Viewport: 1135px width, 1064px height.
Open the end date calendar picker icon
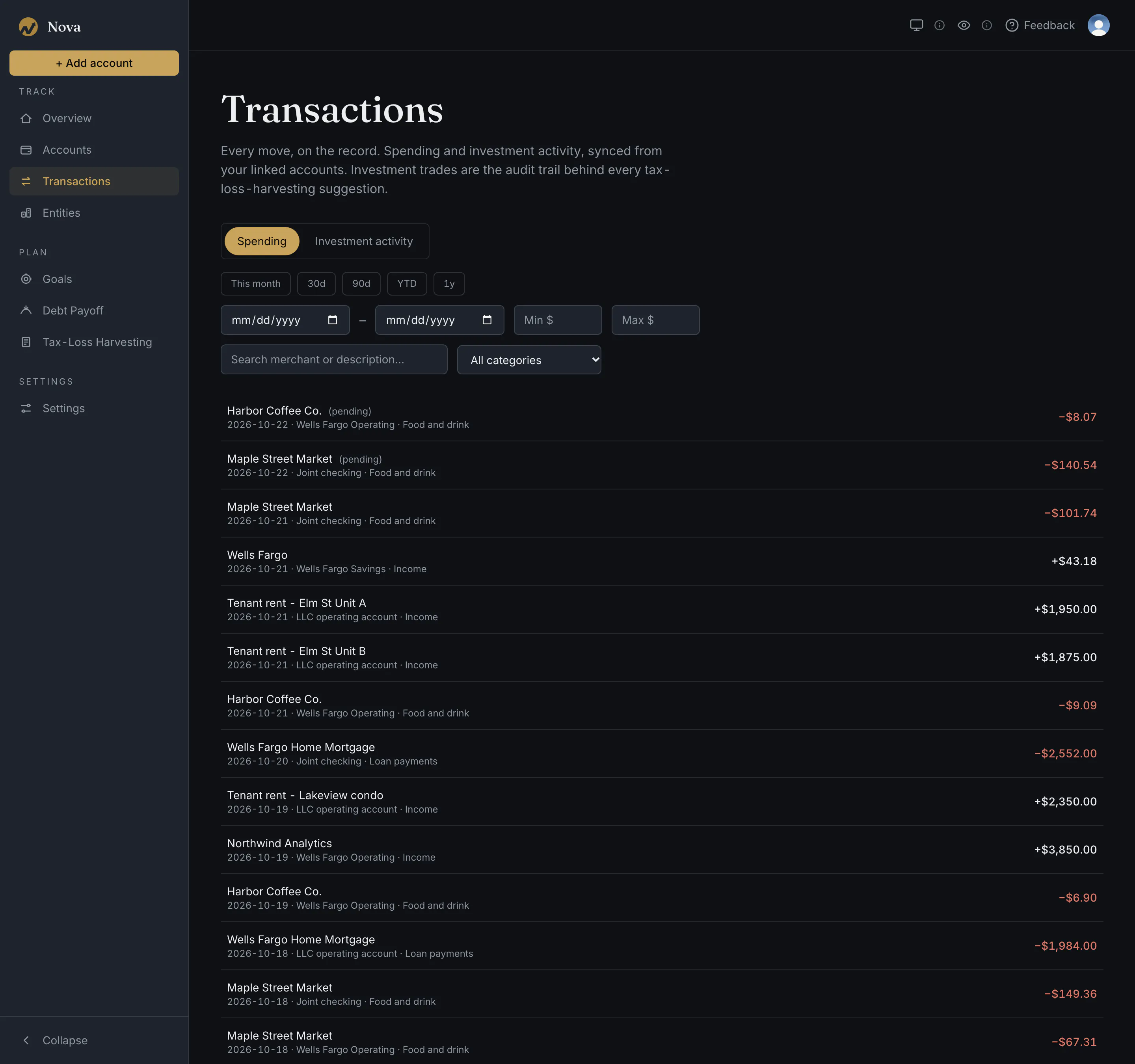487,320
